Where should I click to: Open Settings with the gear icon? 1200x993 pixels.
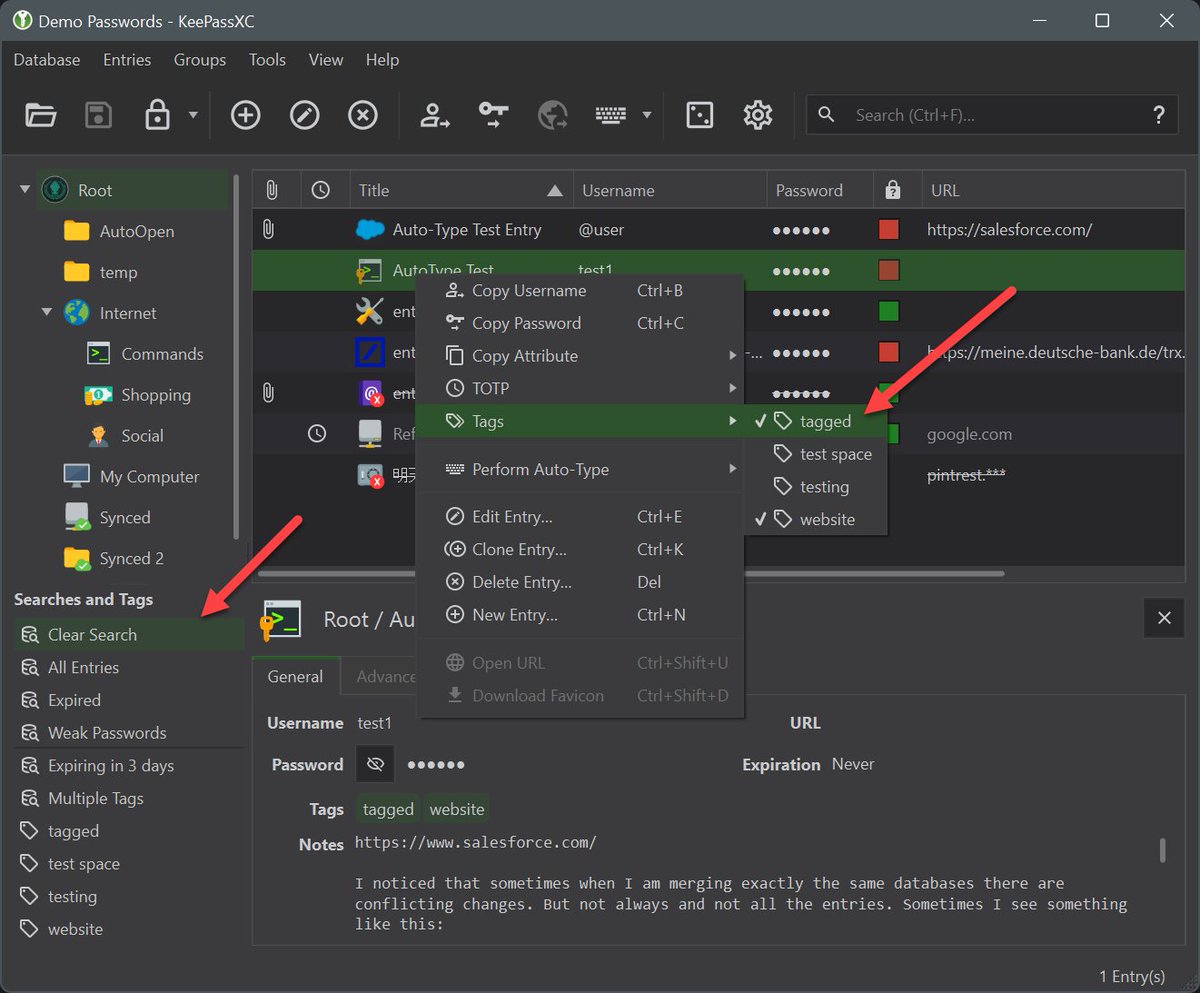(x=758, y=115)
